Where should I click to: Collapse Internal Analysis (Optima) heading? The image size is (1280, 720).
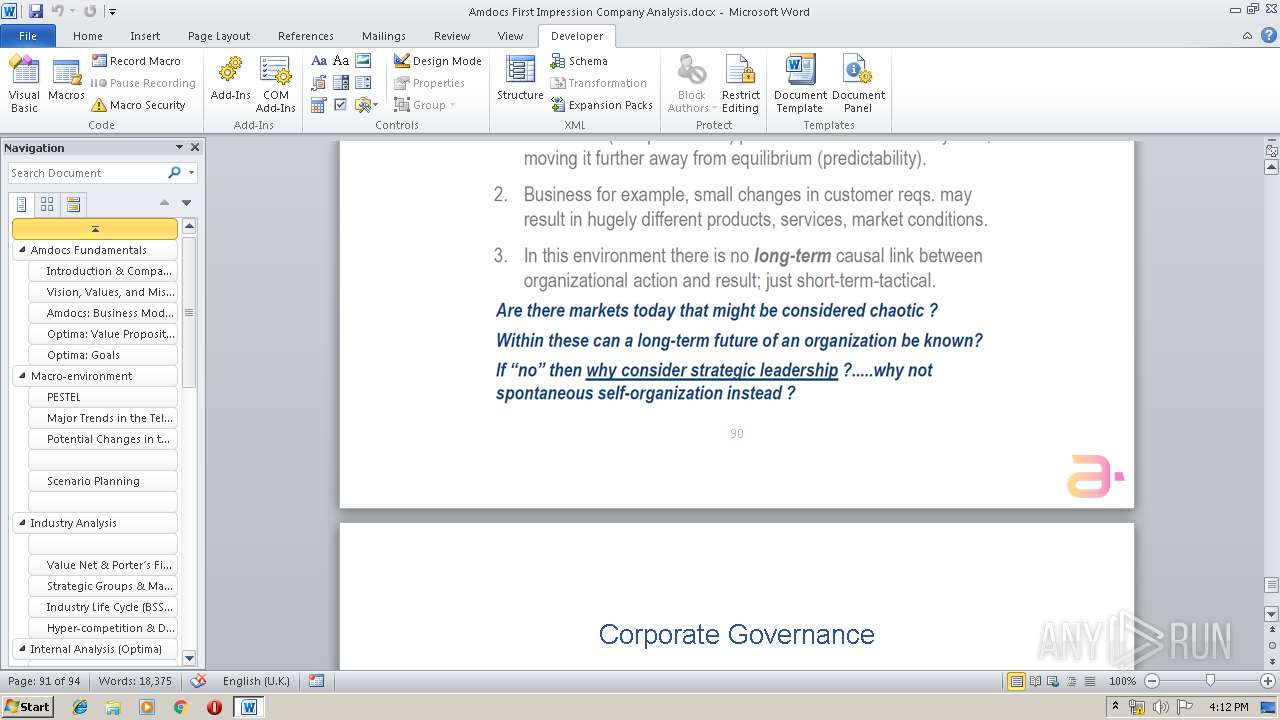[x=23, y=649]
